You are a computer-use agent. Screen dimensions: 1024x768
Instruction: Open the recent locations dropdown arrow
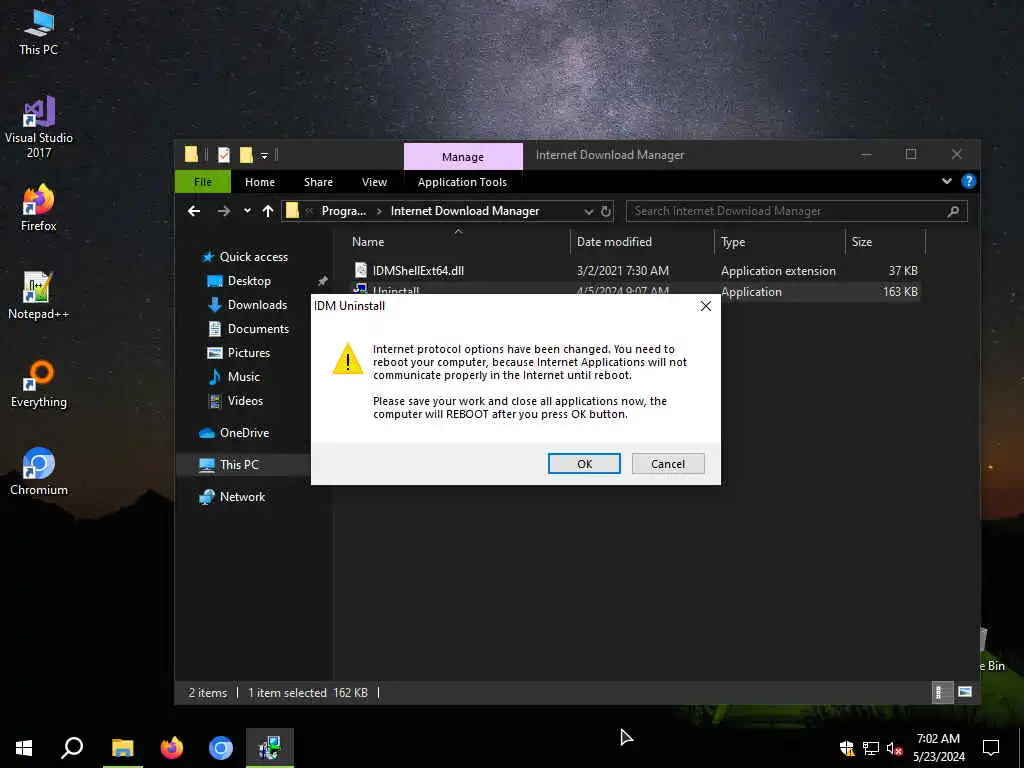247,211
